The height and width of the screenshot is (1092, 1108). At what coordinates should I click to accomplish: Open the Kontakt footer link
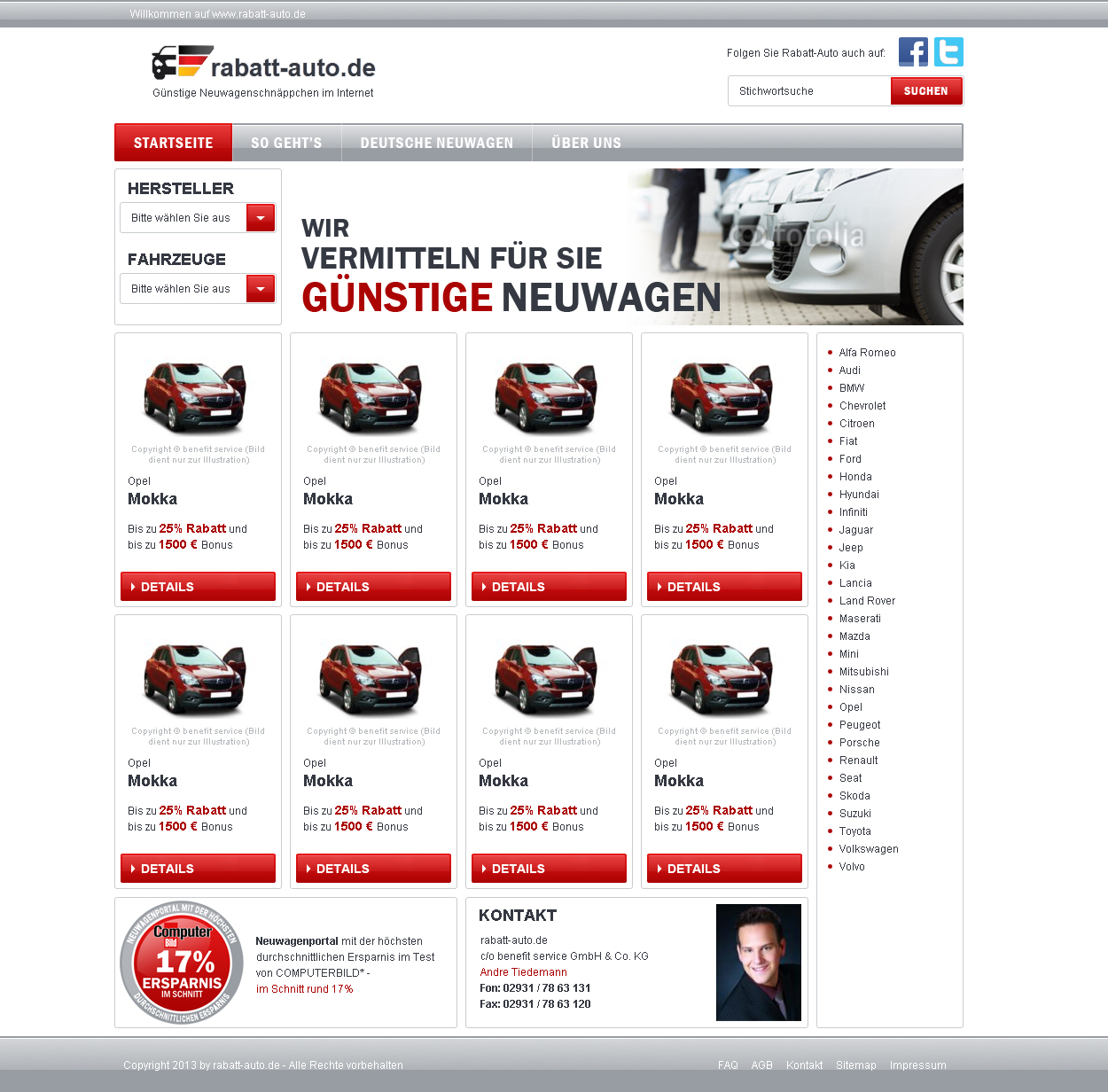tap(804, 1065)
